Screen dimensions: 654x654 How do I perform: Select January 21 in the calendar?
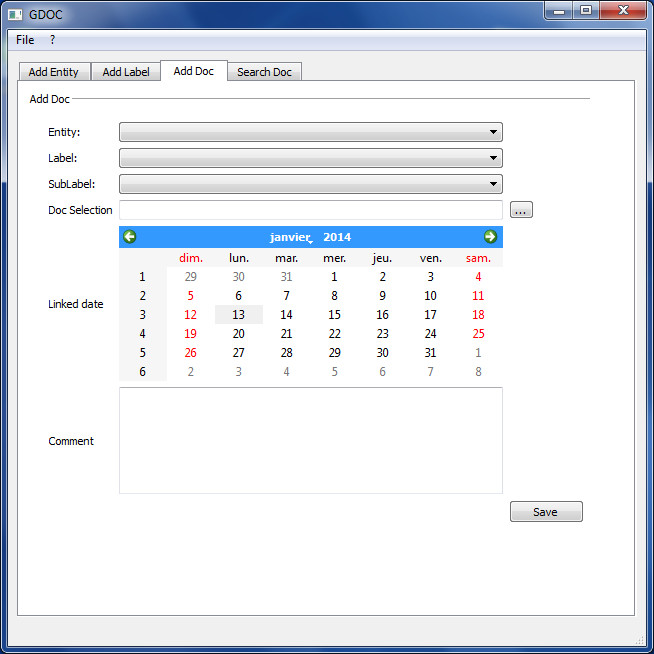(x=287, y=334)
